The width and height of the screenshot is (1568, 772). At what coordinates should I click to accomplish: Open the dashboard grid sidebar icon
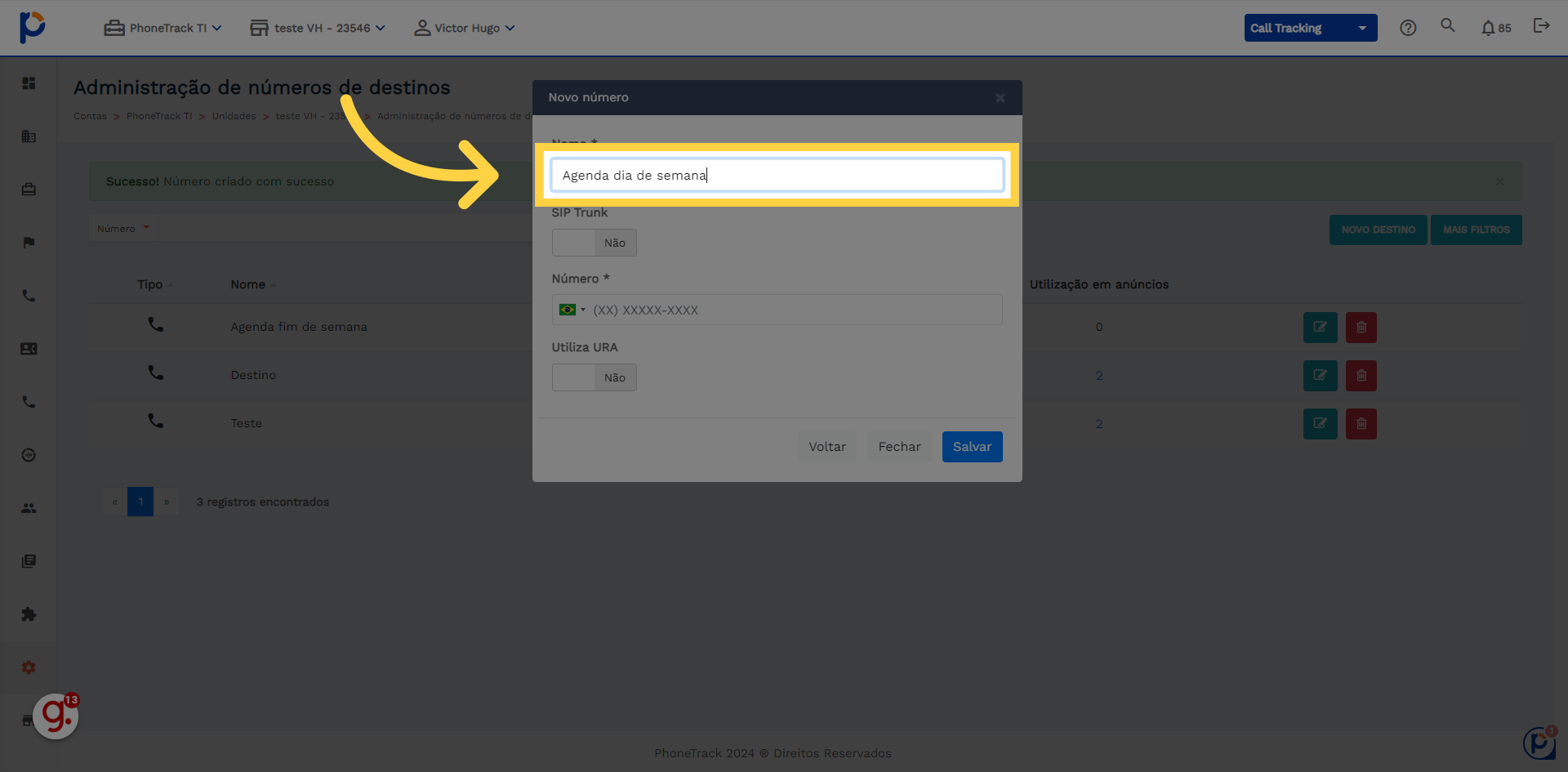pyautogui.click(x=29, y=83)
